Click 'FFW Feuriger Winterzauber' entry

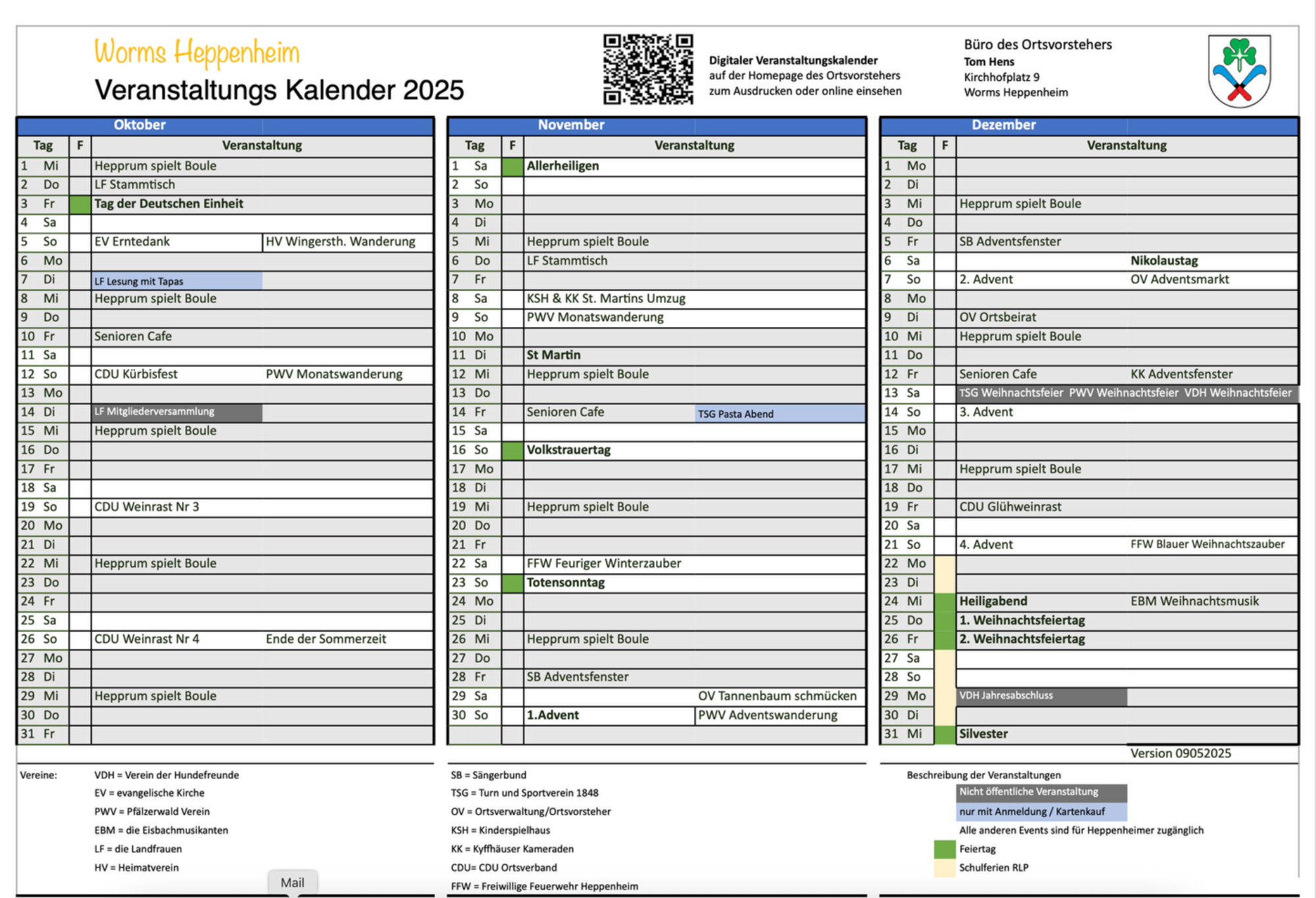tap(603, 564)
